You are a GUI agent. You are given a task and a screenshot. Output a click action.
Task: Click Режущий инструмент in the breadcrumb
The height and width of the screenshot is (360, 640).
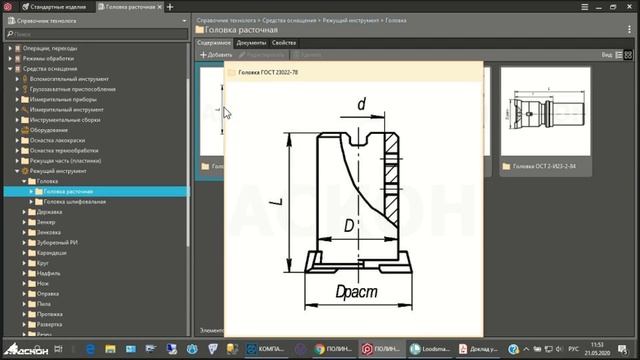click(x=351, y=20)
